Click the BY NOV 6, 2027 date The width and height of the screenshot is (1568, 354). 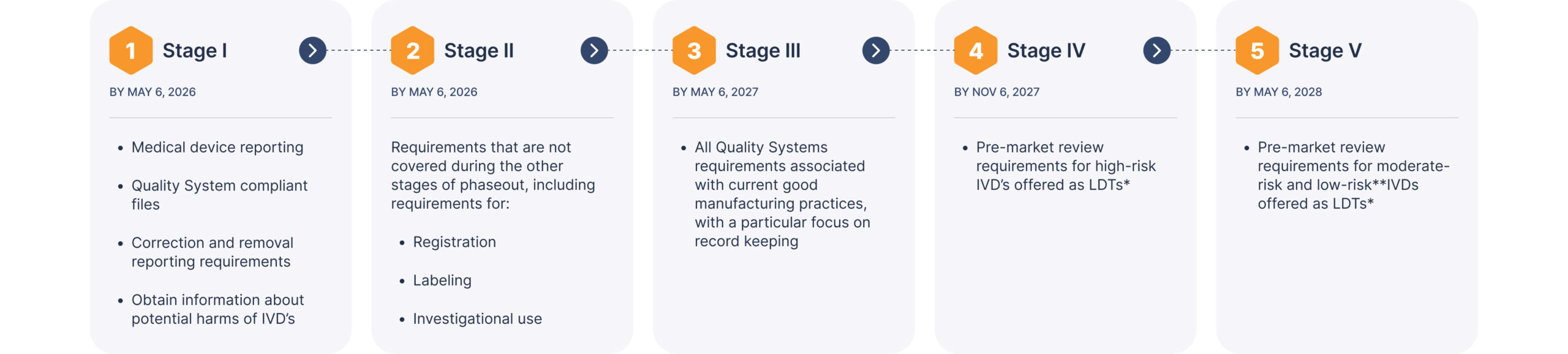click(x=997, y=92)
